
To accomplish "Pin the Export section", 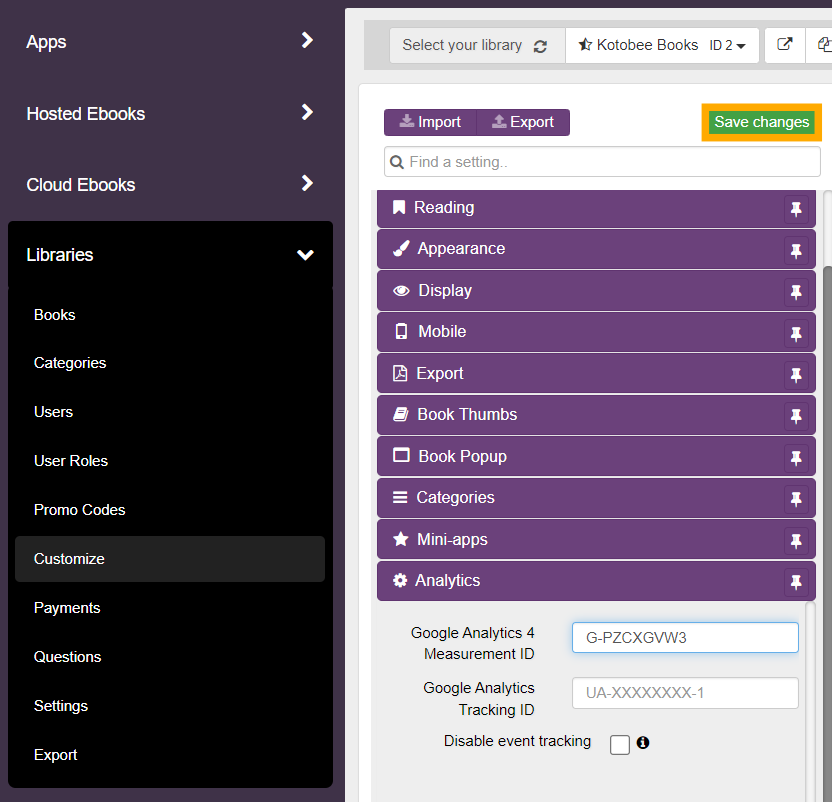I will tap(796, 375).
